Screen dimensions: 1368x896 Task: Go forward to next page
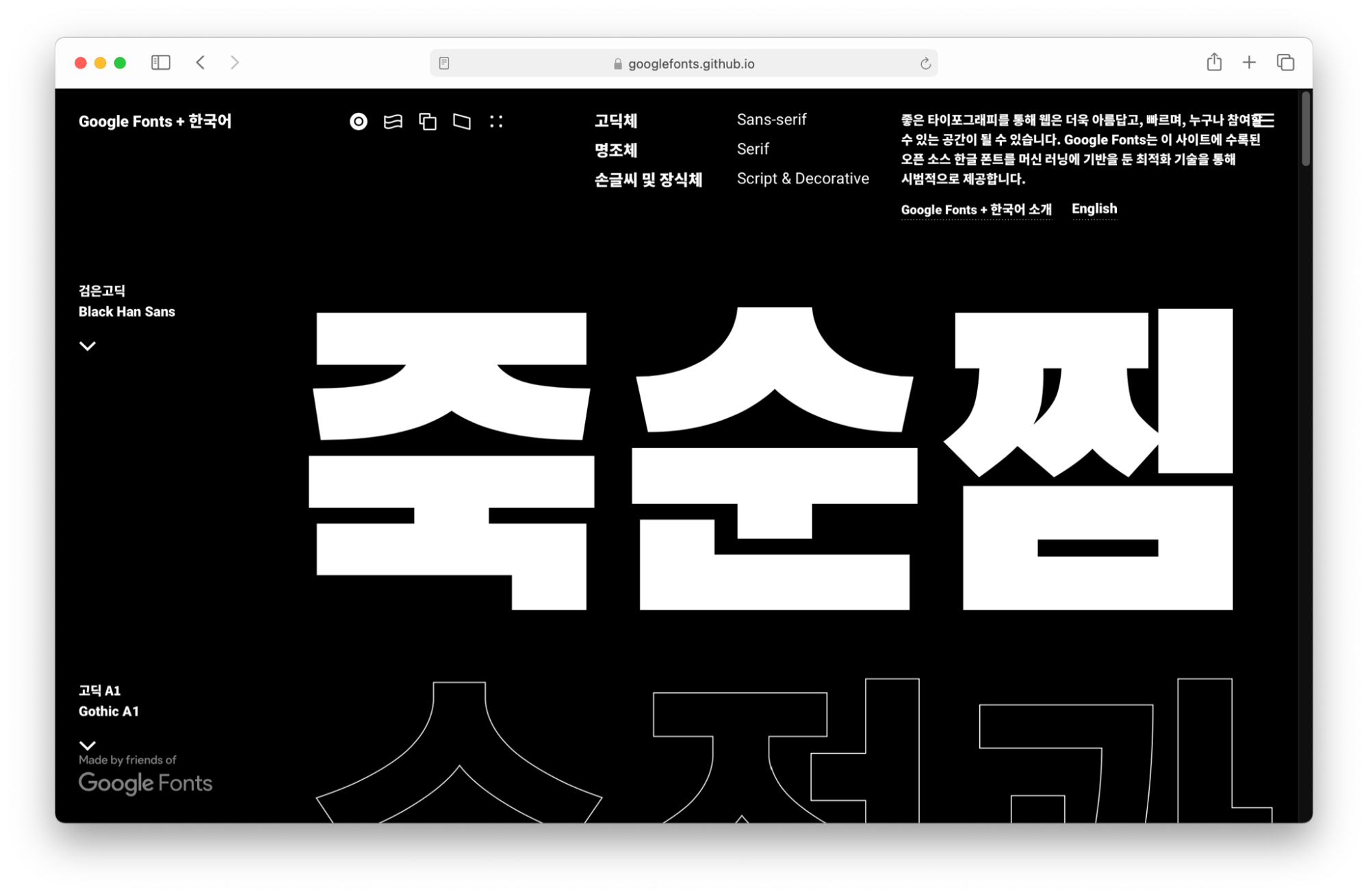[x=235, y=63]
